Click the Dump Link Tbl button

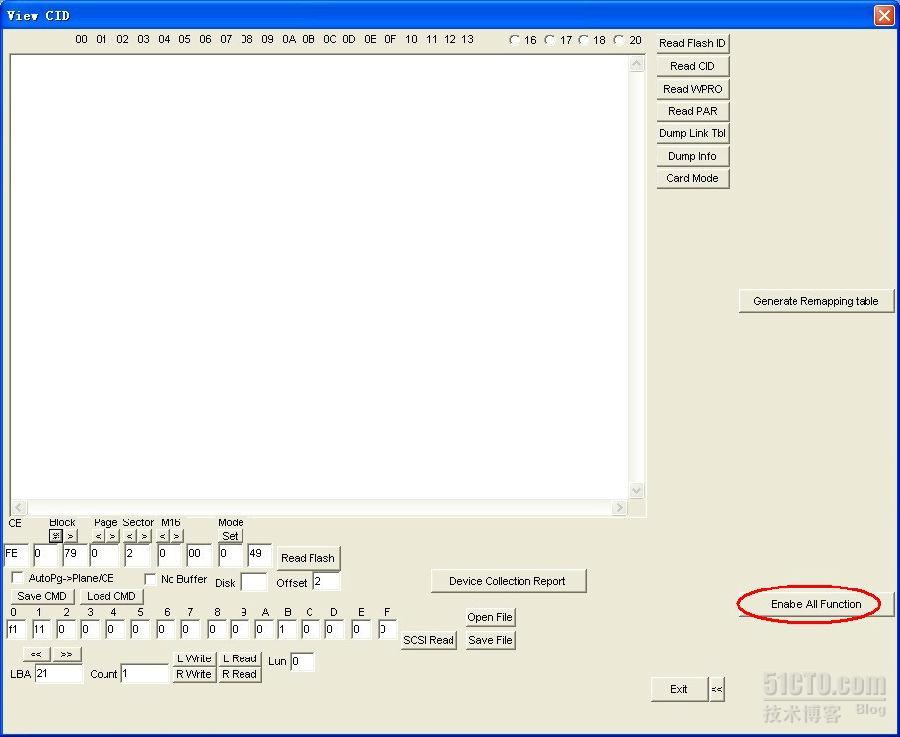tap(692, 133)
